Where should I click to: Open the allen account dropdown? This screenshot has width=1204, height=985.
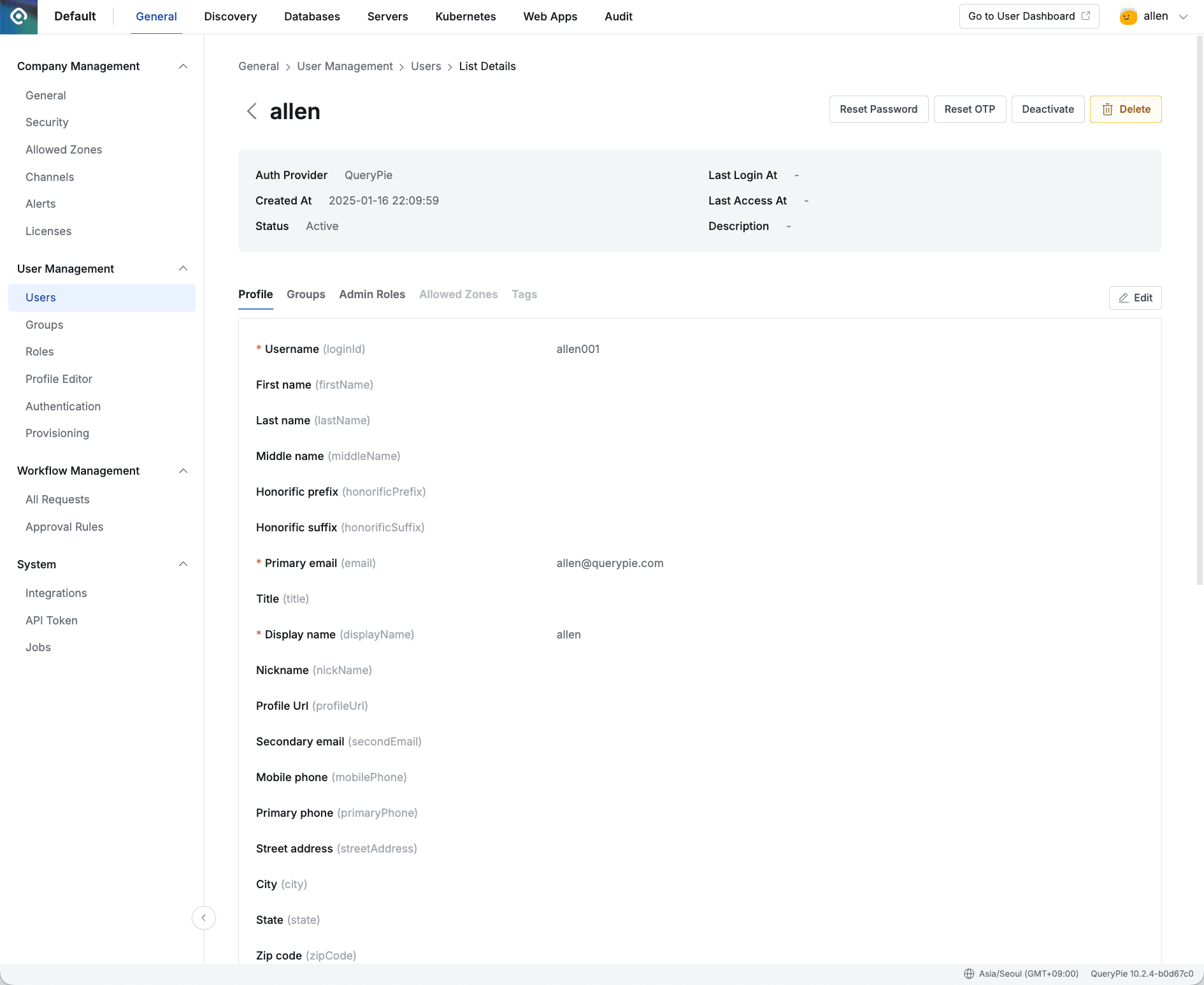point(1182,17)
